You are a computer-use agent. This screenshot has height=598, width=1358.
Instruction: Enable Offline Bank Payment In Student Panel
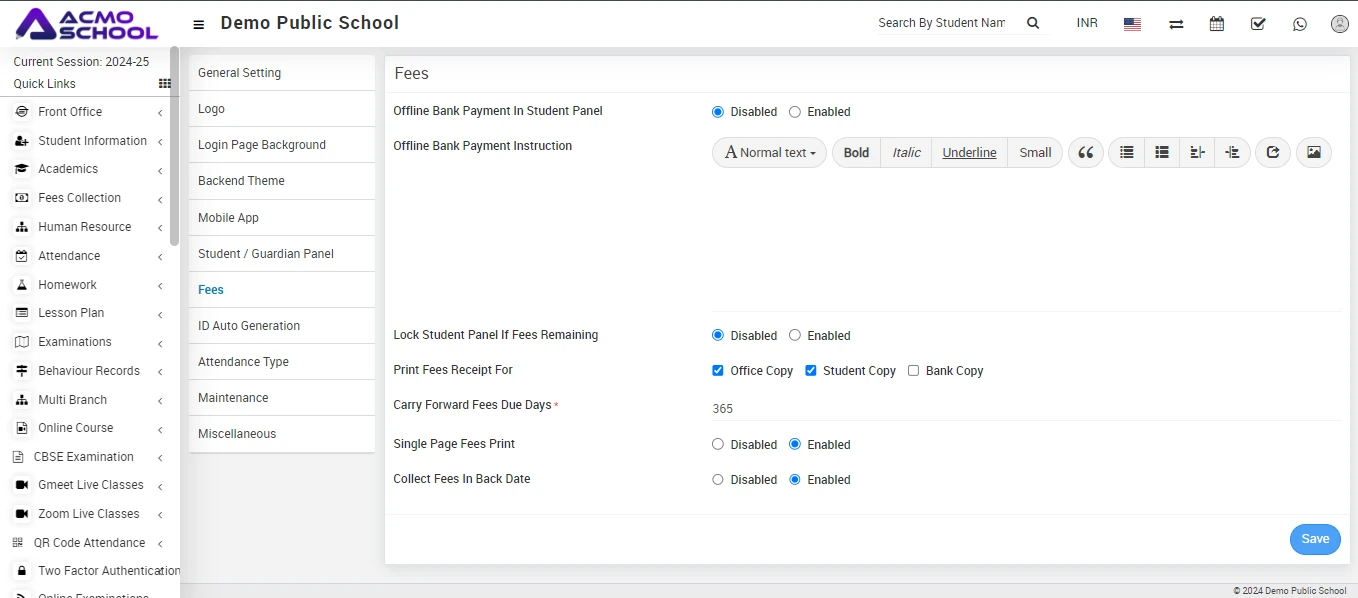click(x=795, y=112)
